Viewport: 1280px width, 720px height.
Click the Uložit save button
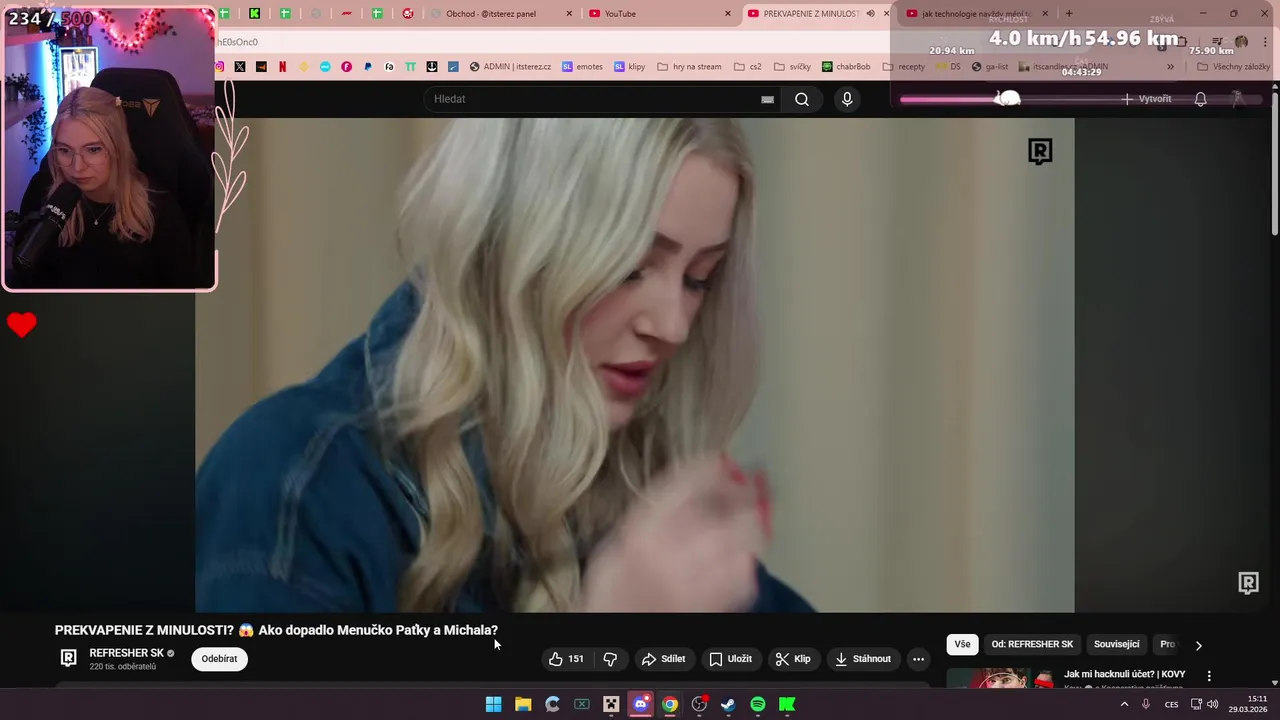730,659
